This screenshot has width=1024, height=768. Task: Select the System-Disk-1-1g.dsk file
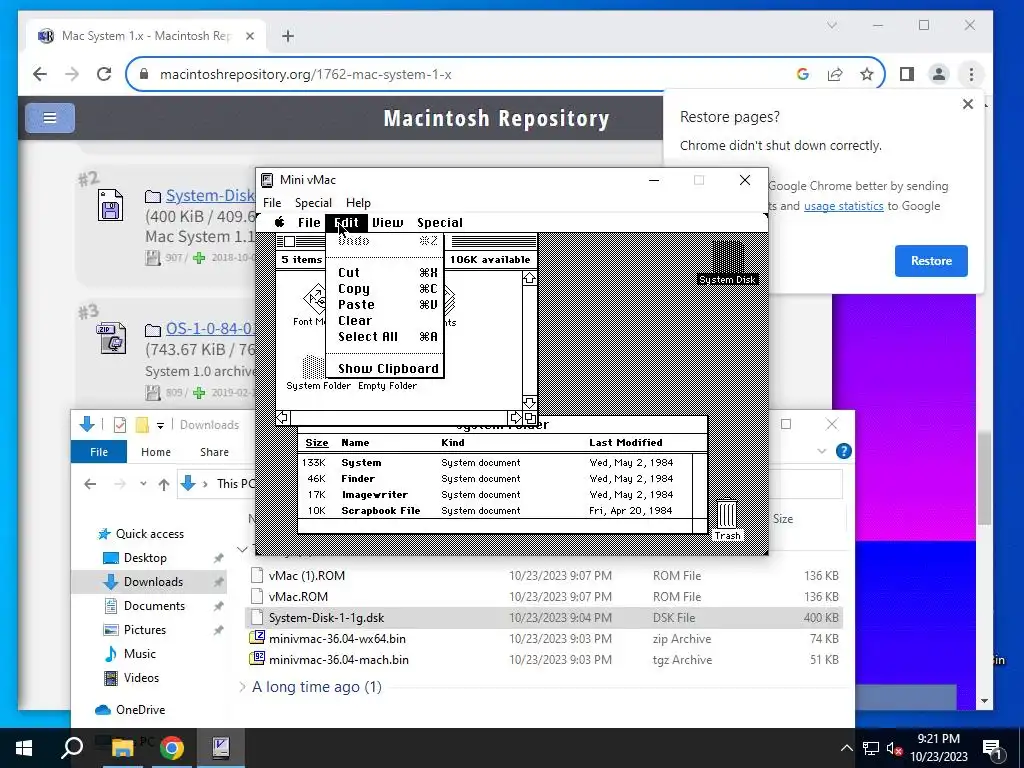click(544, 617)
